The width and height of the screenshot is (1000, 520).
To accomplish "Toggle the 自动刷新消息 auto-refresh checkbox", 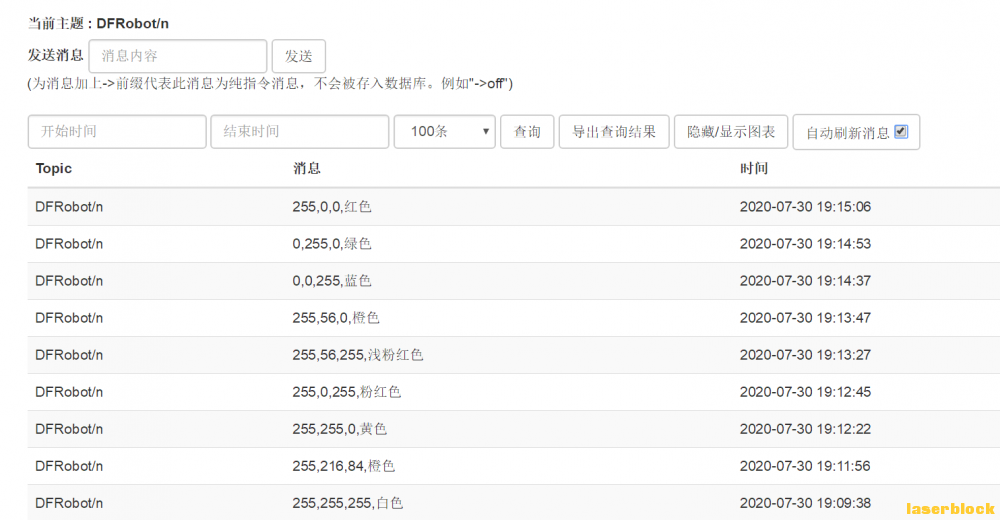I will [901, 131].
